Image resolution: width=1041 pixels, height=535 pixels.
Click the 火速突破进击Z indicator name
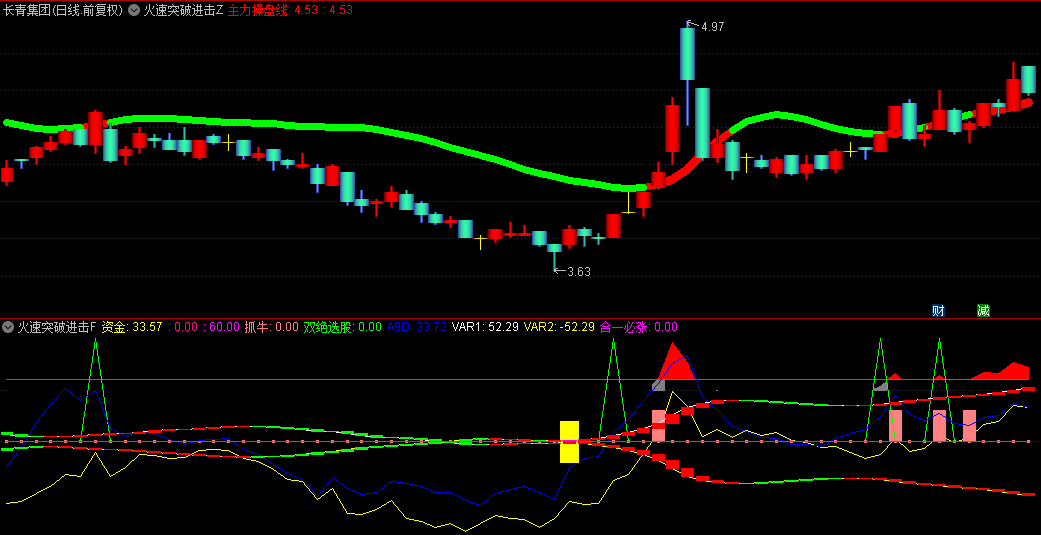pyautogui.click(x=183, y=10)
